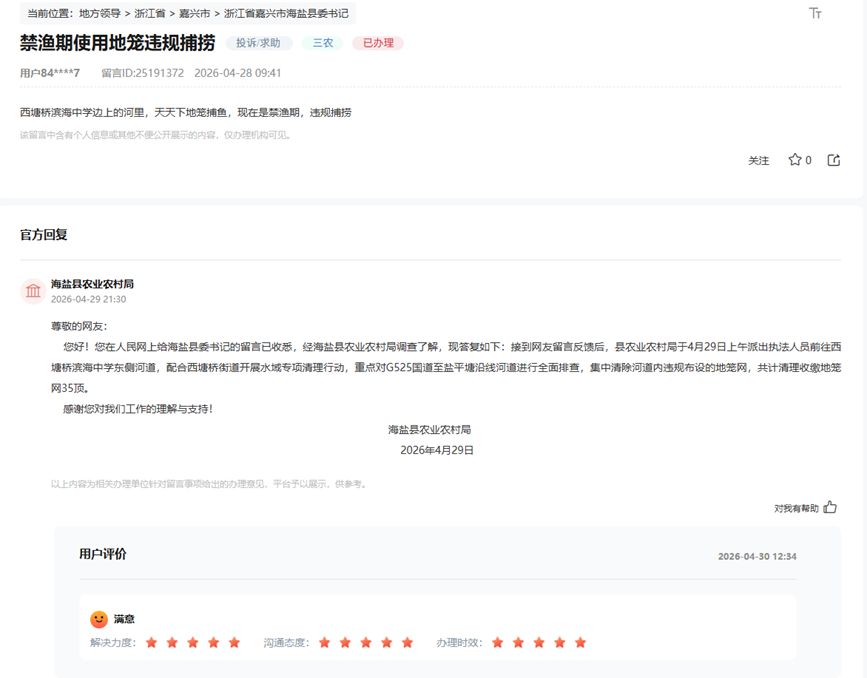This screenshot has height=678, width=867.
Task: Click the grey privacy notice under complaint
Action: (x=155, y=135)
